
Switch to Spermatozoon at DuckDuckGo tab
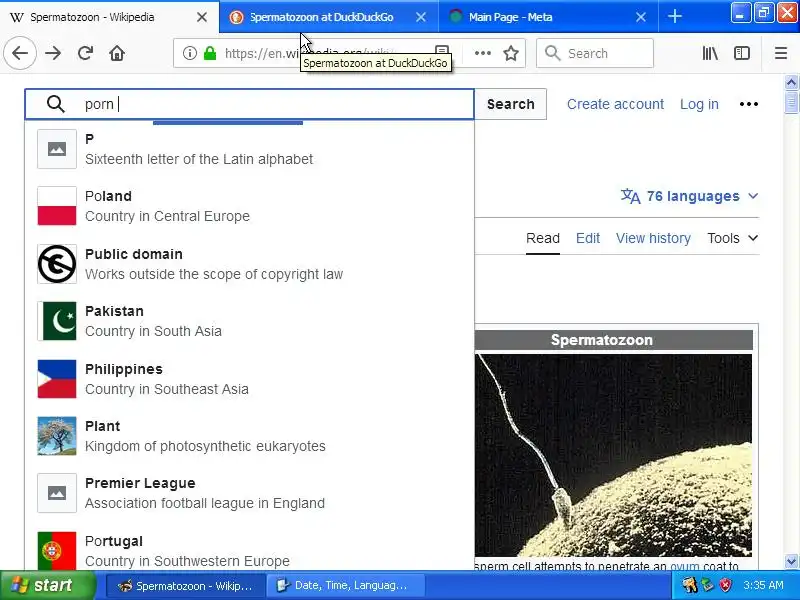329,17
